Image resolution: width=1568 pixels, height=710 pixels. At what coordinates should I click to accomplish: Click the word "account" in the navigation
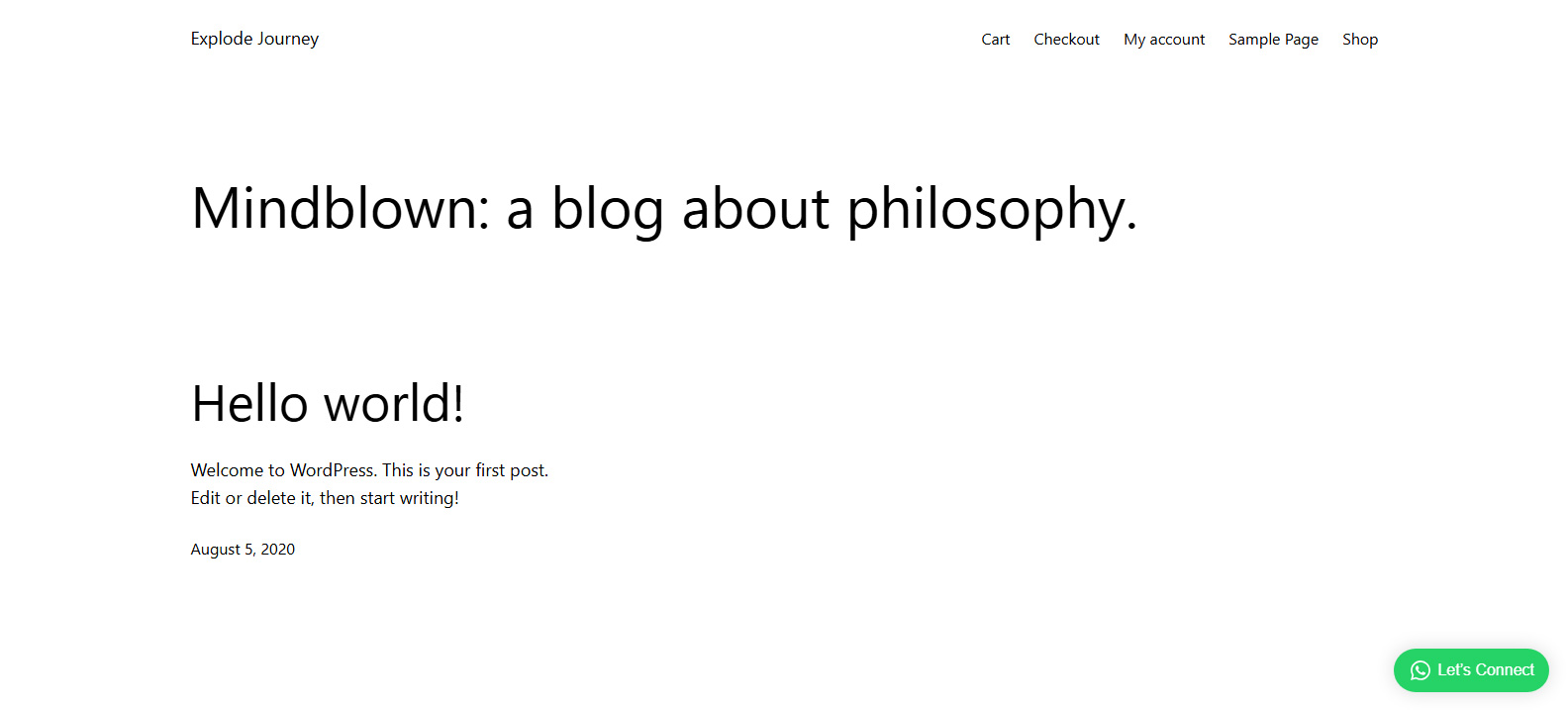[x=1177, y=40]
